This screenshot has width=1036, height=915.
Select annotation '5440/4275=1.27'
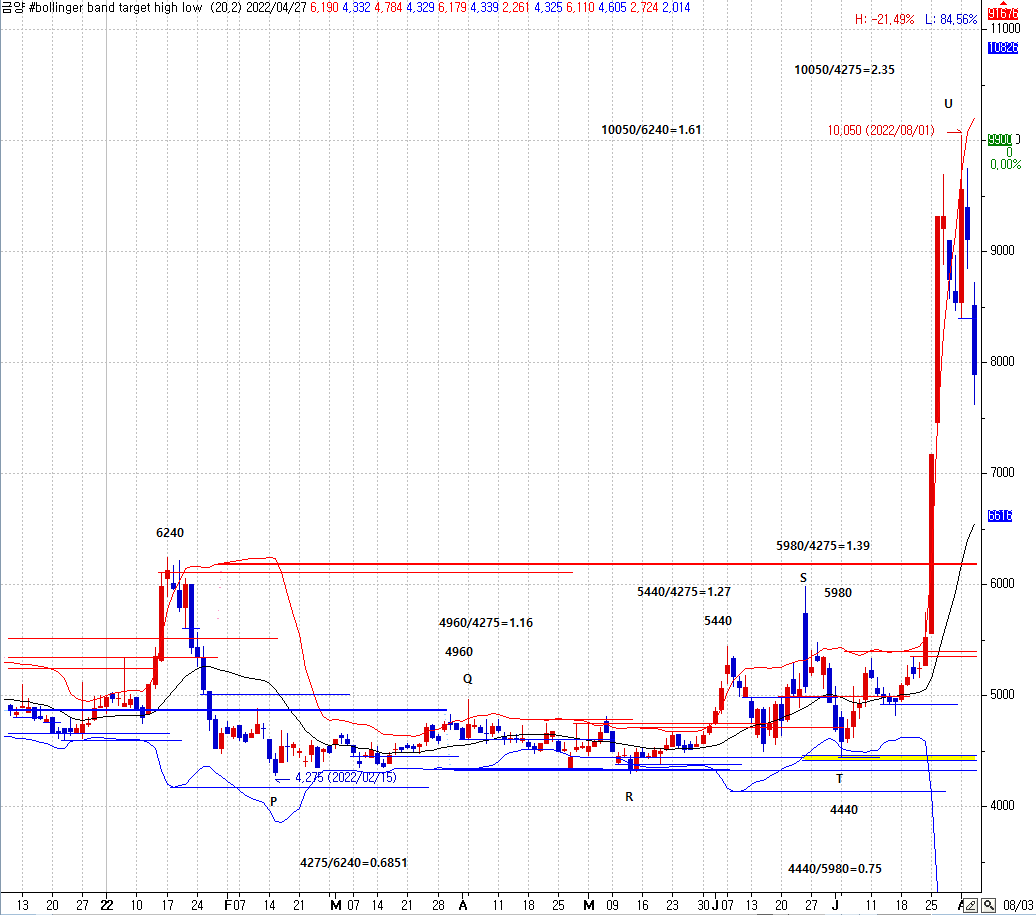[x=684, y=592]
